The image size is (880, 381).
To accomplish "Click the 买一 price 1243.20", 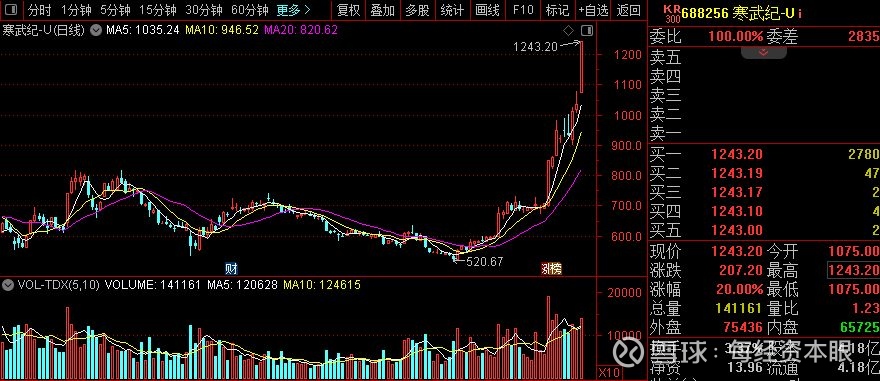I will pos(737,154).
